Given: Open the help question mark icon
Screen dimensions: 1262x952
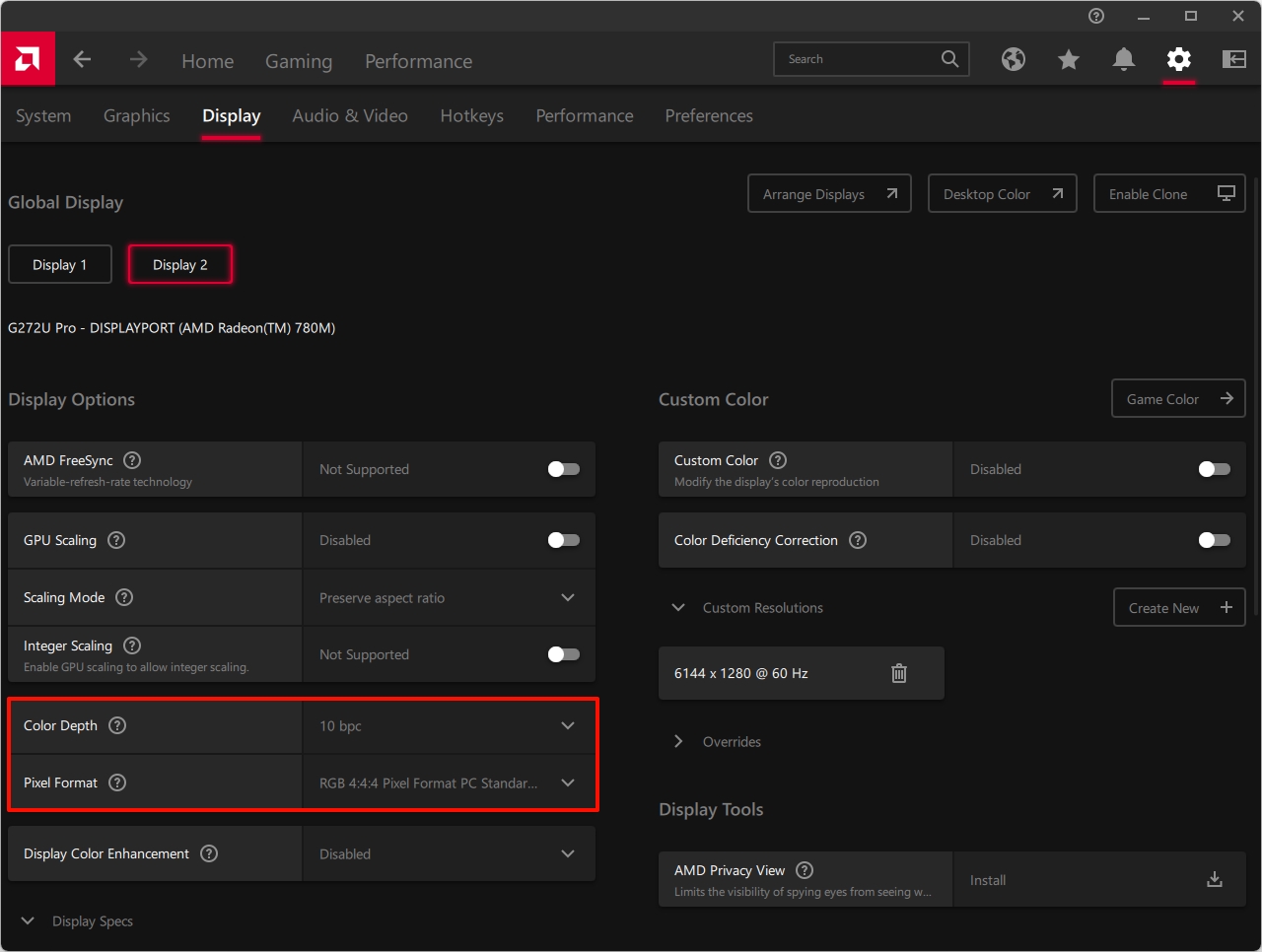Looking at the screenshot, I should [1095, 16].
